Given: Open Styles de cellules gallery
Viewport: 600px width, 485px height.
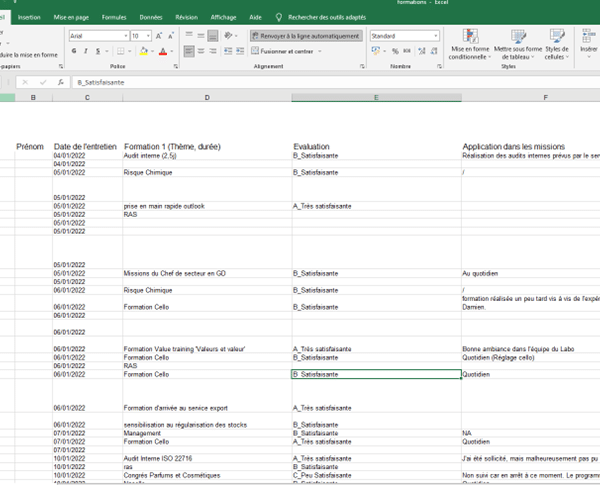Looking at the screenshot, I should coord(557,44).
